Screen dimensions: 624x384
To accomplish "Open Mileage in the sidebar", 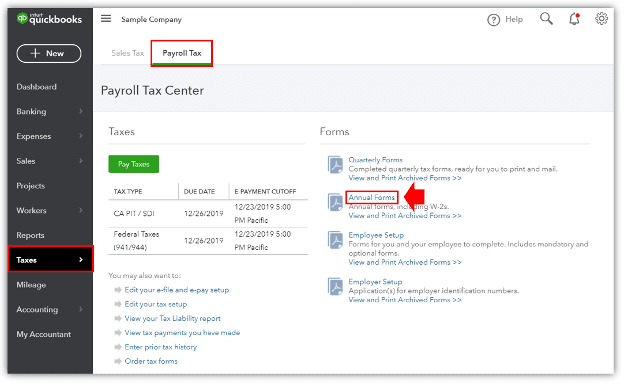I will (x=31, y=285).
